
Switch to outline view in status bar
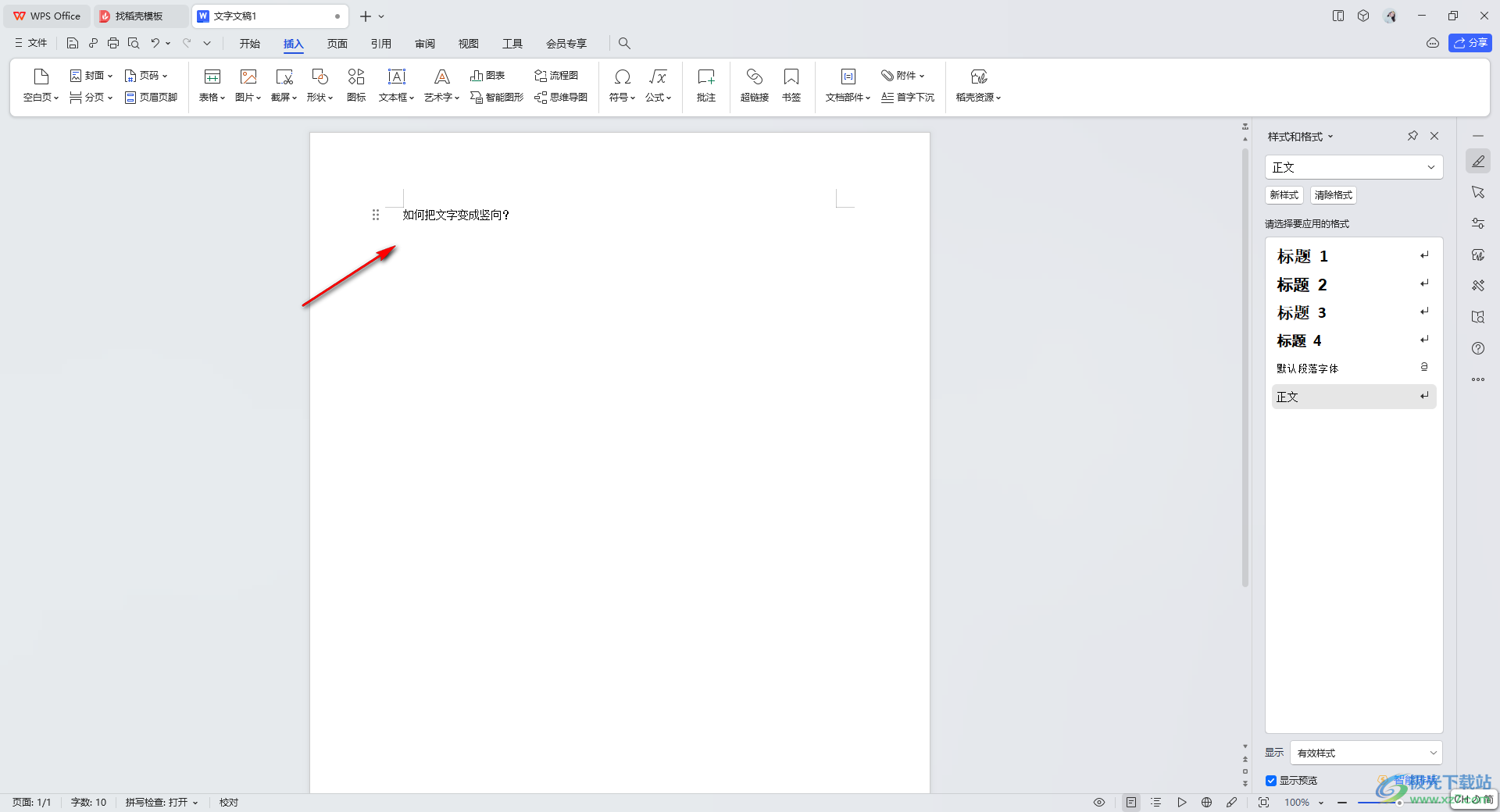point(1156,802)
